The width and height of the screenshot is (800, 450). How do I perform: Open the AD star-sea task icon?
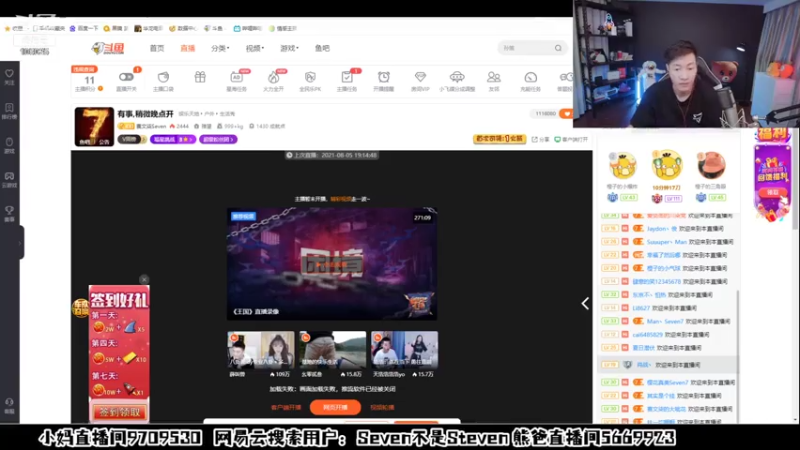(236, 77)
